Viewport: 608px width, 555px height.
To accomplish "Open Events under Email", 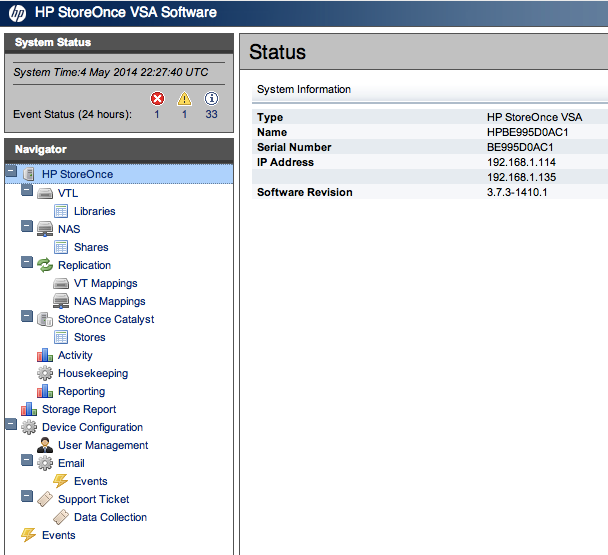I will (x=91, y=481).
